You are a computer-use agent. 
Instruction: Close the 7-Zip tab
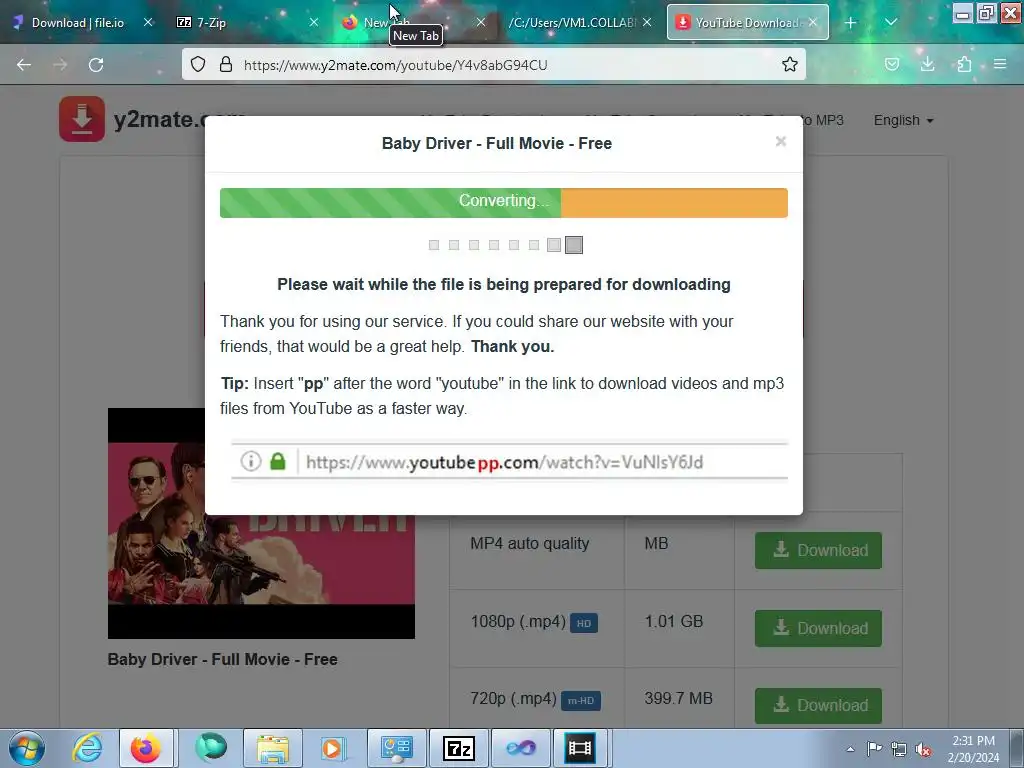coord(313,23)
